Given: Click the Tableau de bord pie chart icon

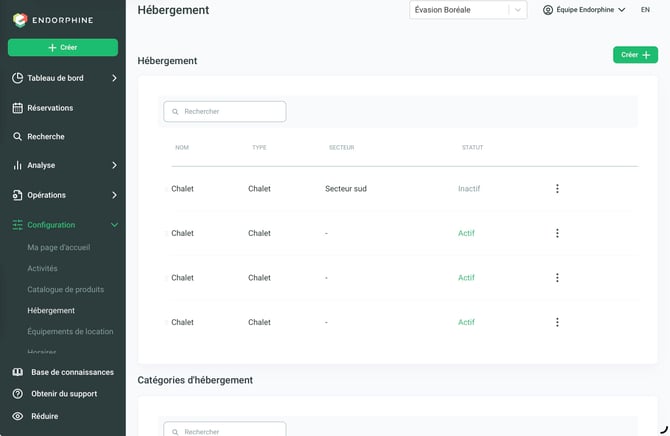Looking at the screenshot, I should coord(18,78).
